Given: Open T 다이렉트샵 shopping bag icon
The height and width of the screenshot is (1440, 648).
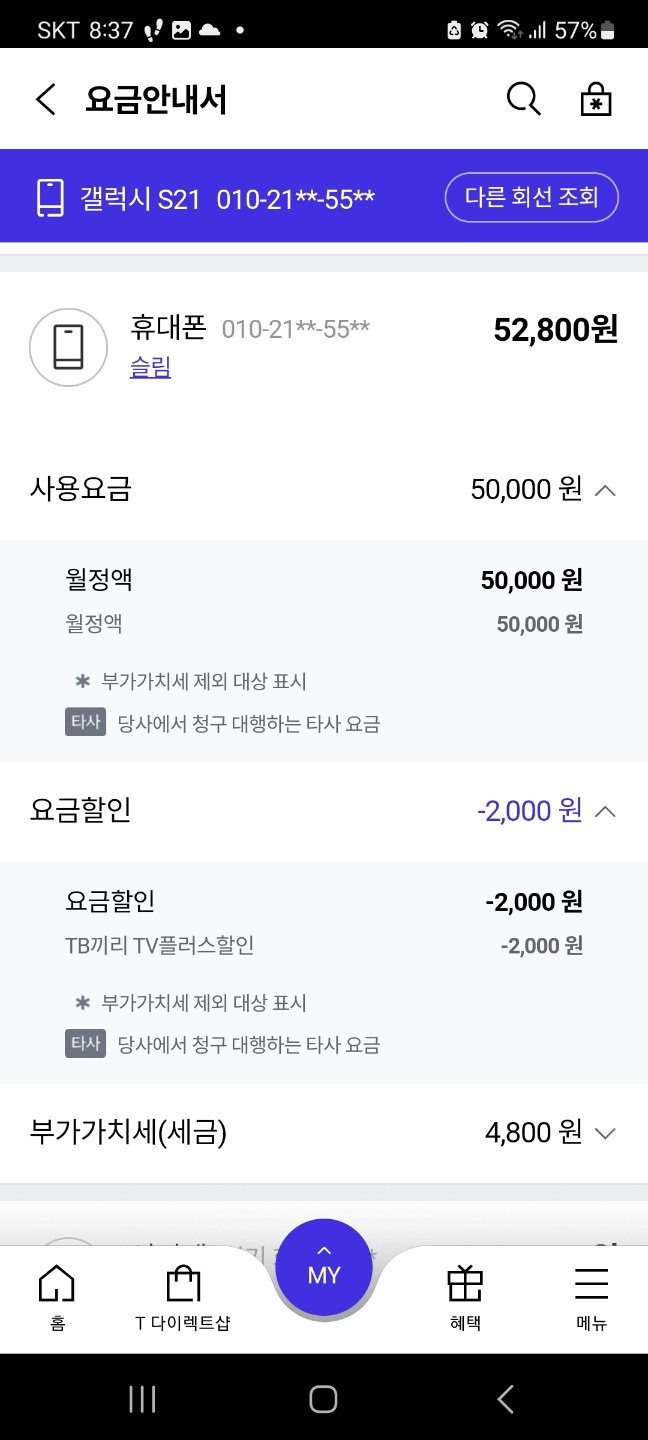Looking at the screenshot, I should coord(183,1284).
